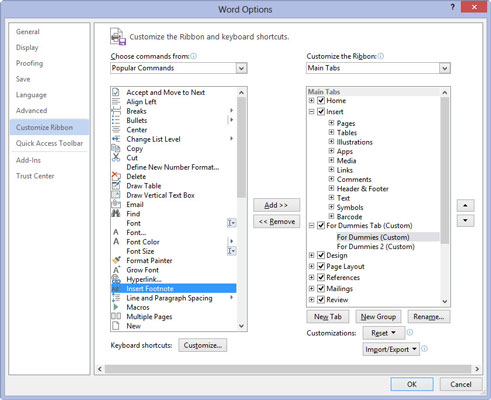Open the General options category
The image size is (491, 400).
pyautogui.click(x=28, y=32)
